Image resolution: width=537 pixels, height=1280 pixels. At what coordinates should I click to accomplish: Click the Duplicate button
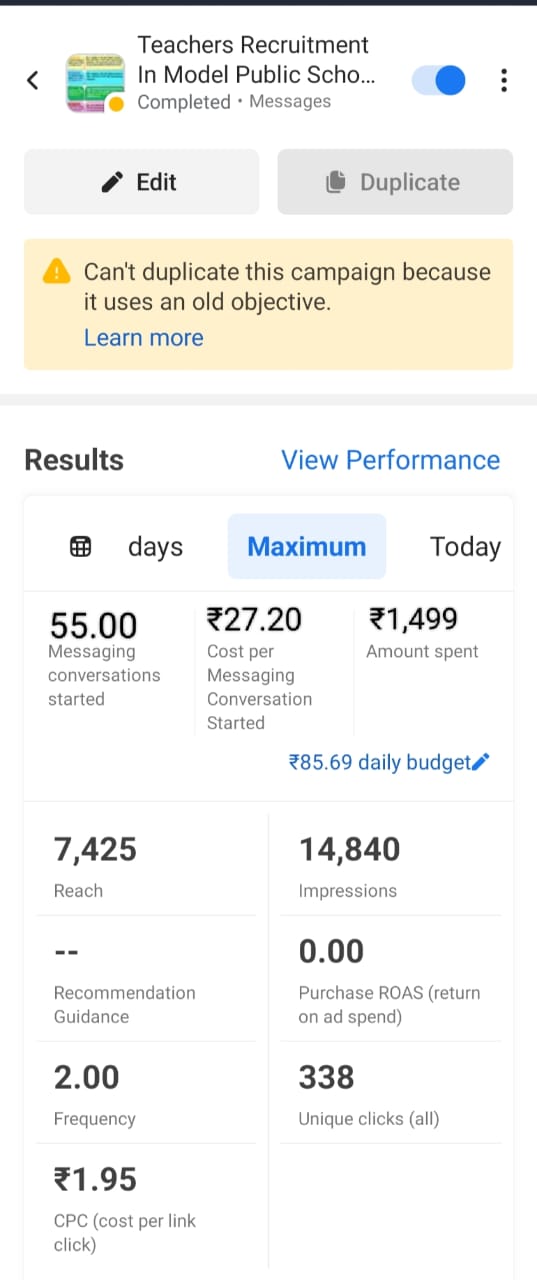coord(395,182)
